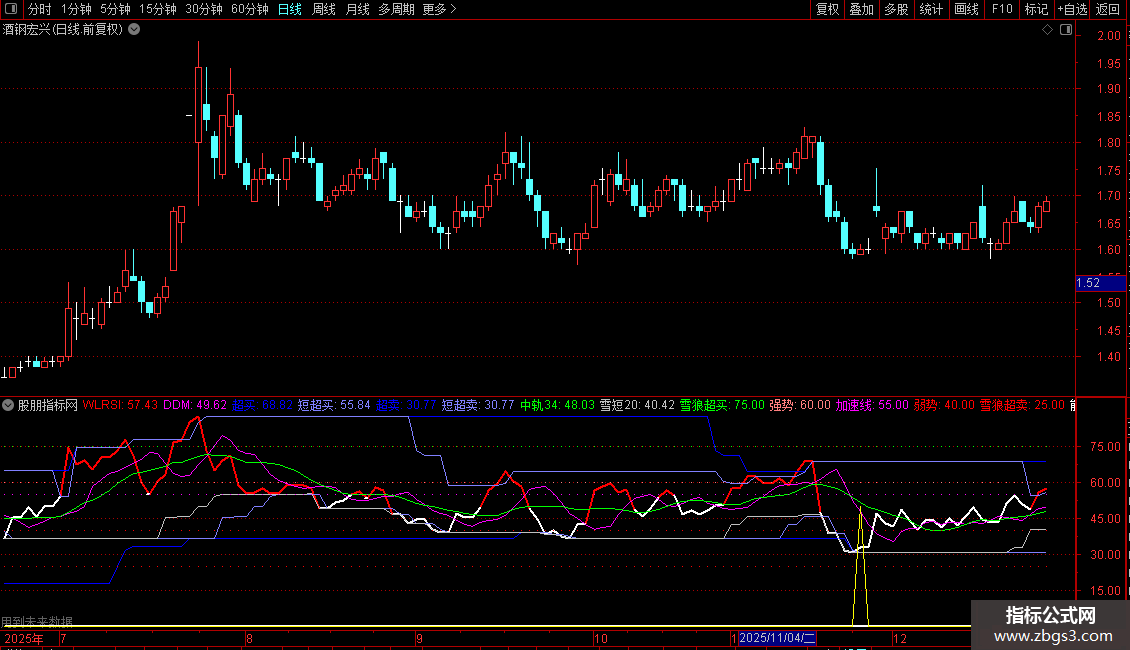Open the 多周期 multi-period view
This screenshot has height=650, width=1130.
click(x=397, y=10)
